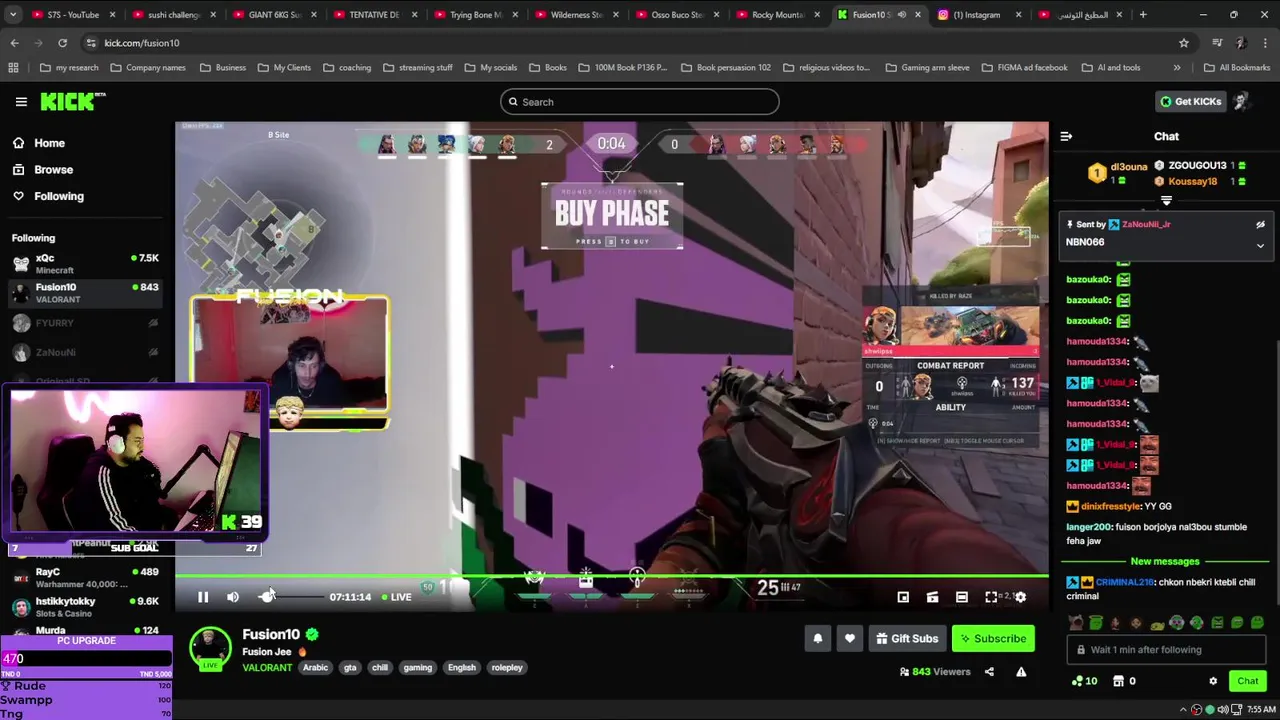
Task: Open the 'Gaming arm sleeve' bookmark folder
Action: click(927, 67)
